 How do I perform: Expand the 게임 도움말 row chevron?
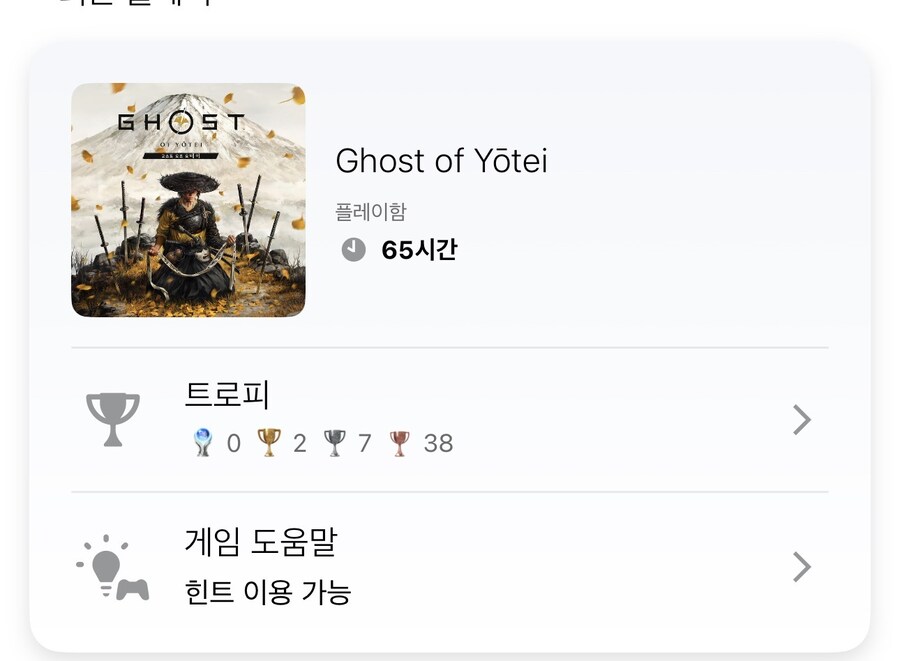801,567
